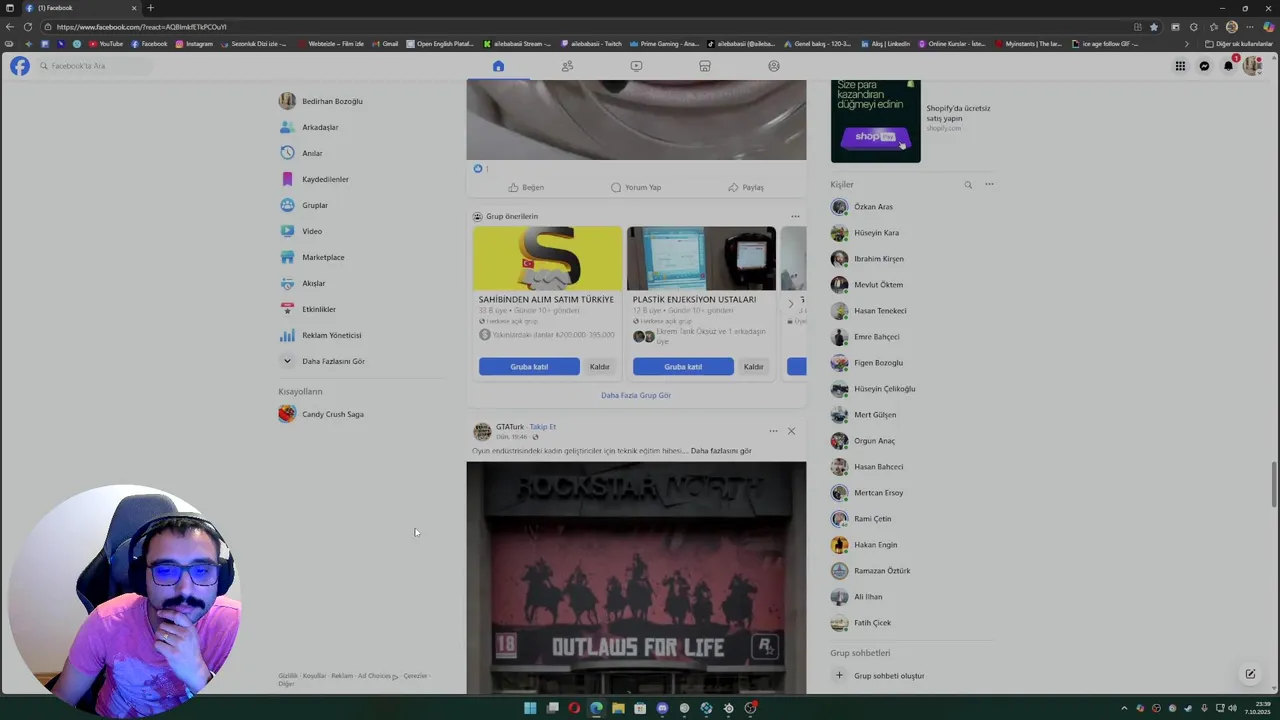Open a new browser tab with plus

[151, 8]
